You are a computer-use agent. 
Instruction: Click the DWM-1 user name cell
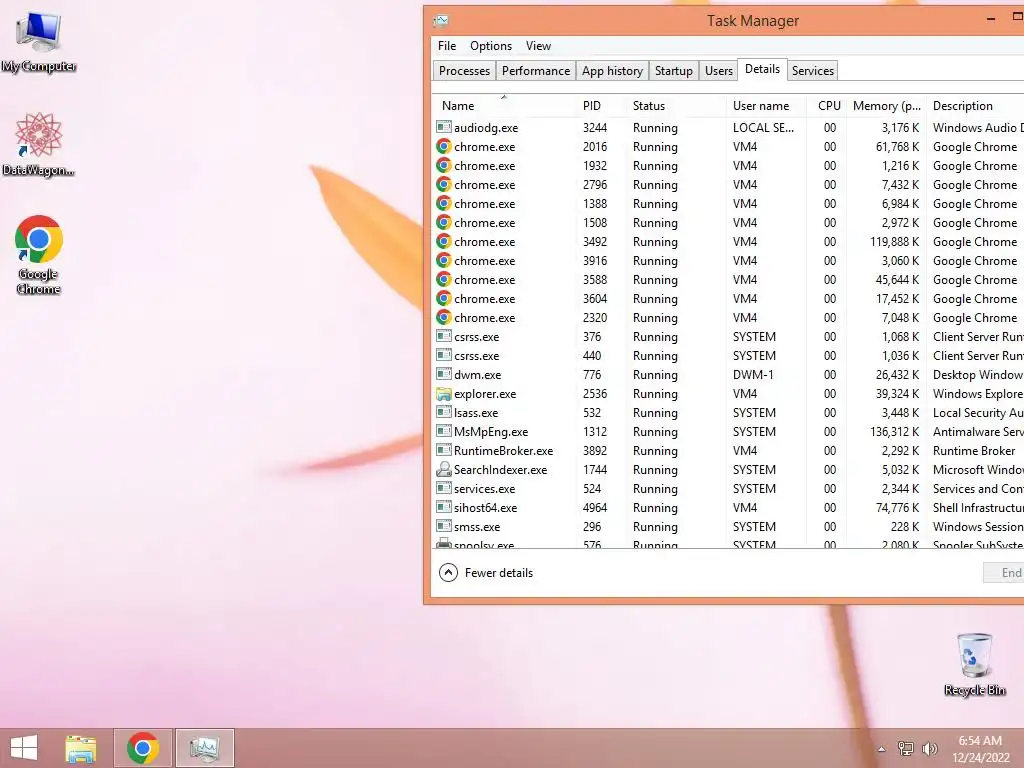[753, 375]
